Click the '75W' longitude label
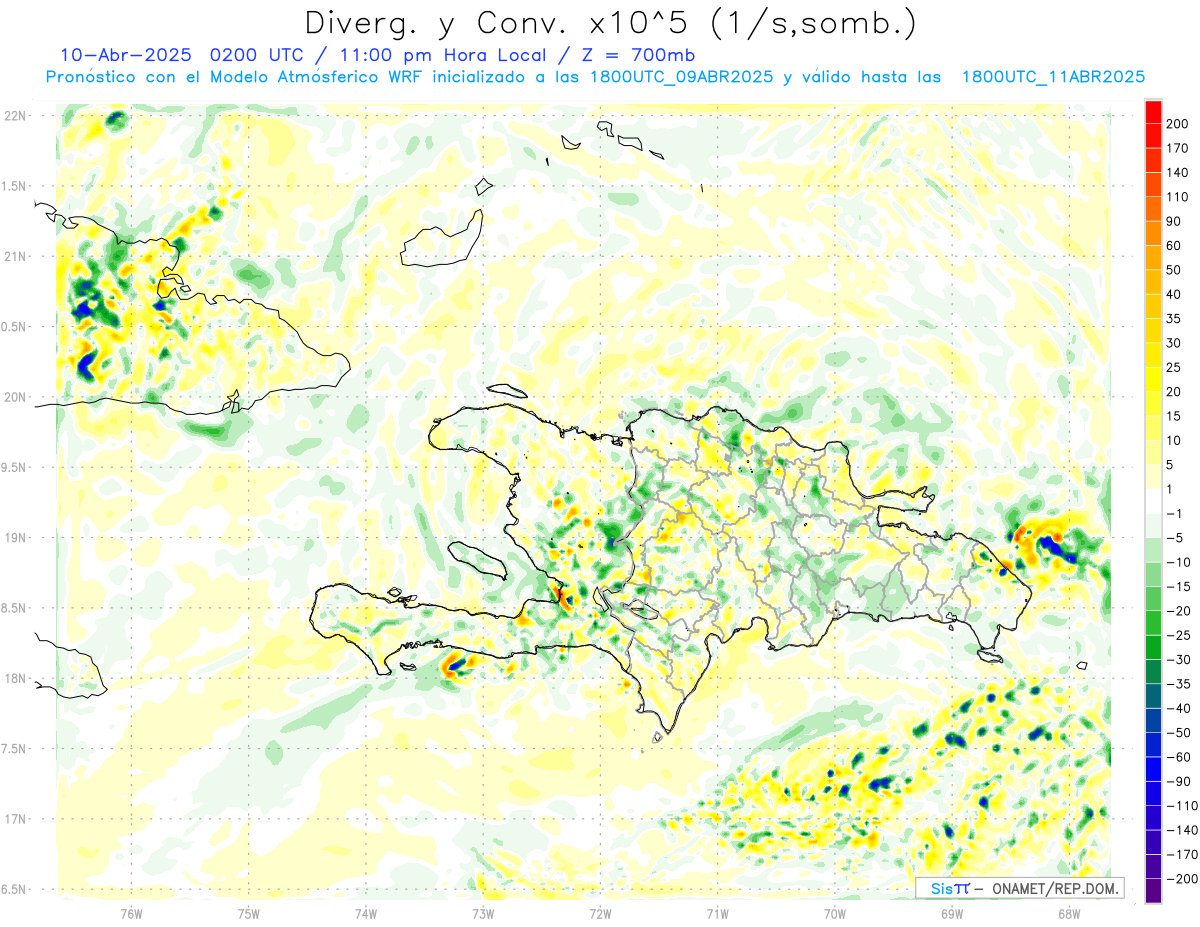Viewport: 1200px width, 927px height. (x=249, y=912)
